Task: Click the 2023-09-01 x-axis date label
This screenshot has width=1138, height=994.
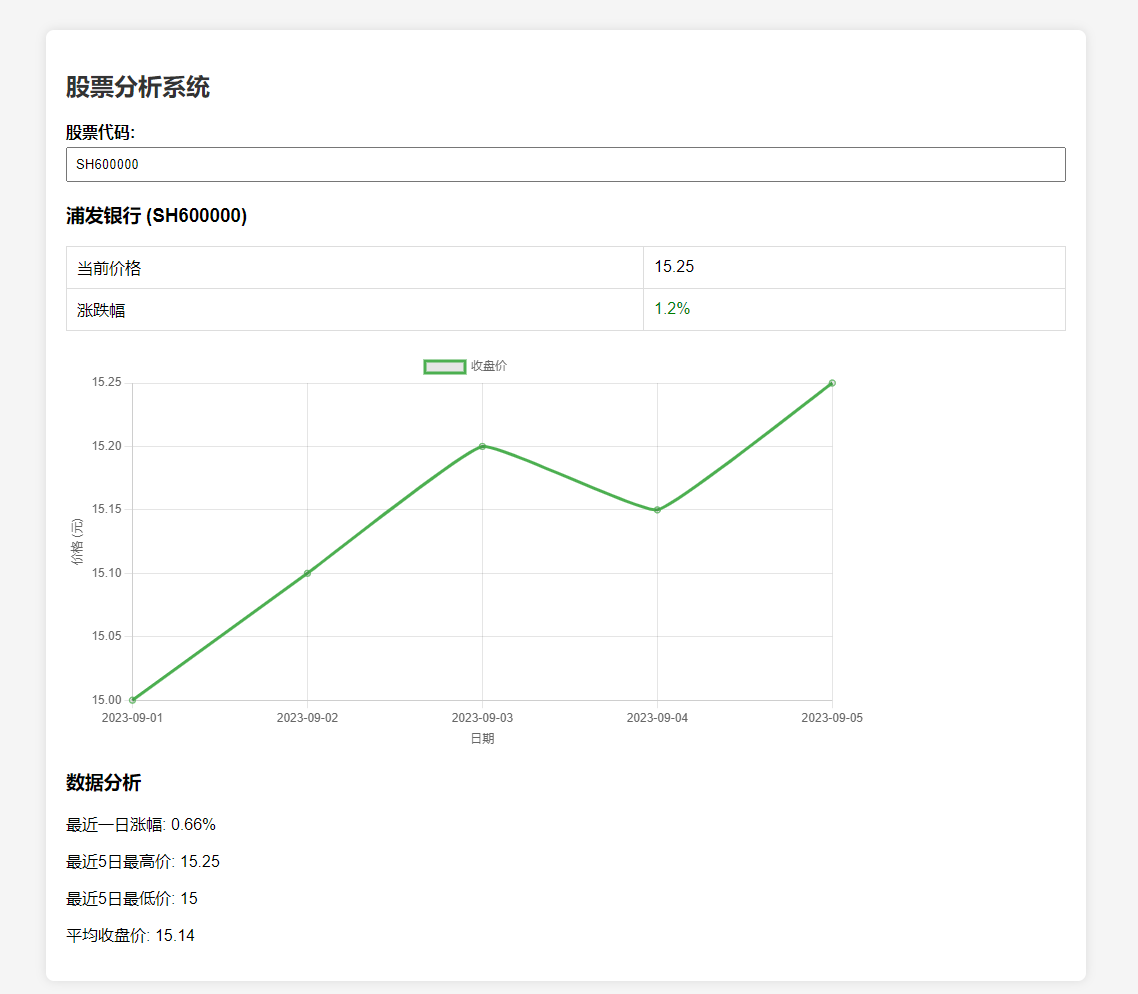Action: point(132,718)
